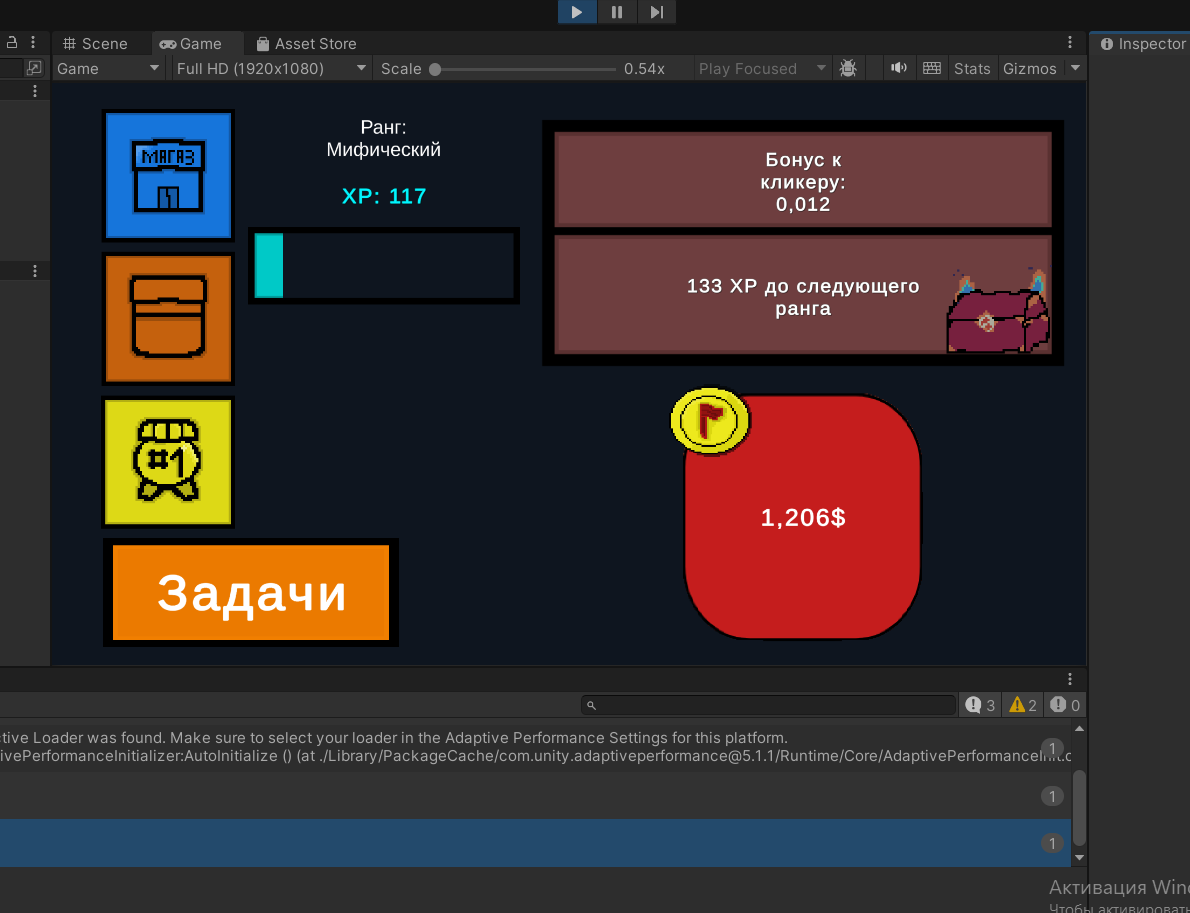This screenshot has height=913, width=1190.
Task: Open the second left panel three-dot menu
Action: point(35,92)
